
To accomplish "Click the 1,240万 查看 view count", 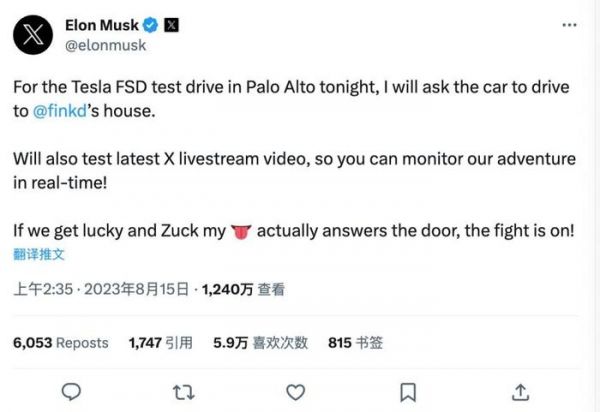I will click(243, 290).
